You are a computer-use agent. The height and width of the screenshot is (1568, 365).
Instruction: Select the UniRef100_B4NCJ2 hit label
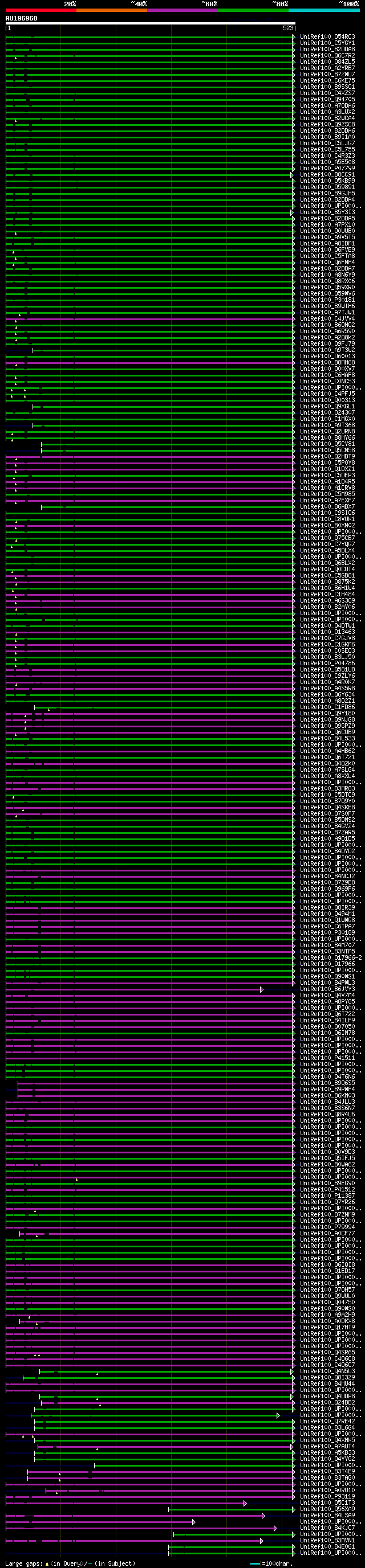327,877
